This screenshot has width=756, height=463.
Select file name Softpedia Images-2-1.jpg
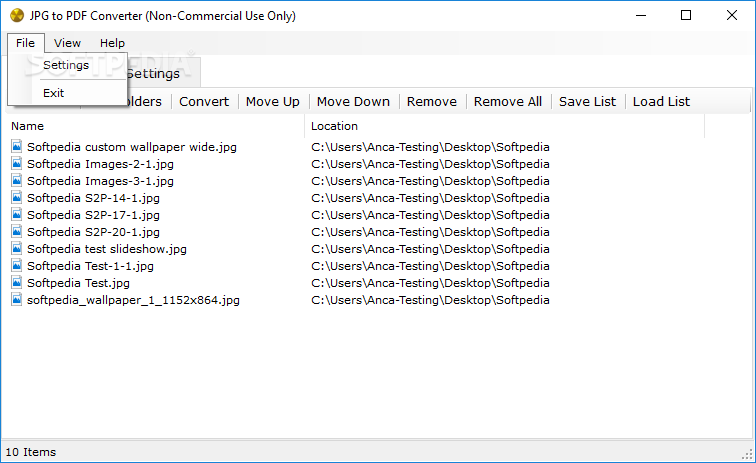pyautogui.click(x=100, y=164)
